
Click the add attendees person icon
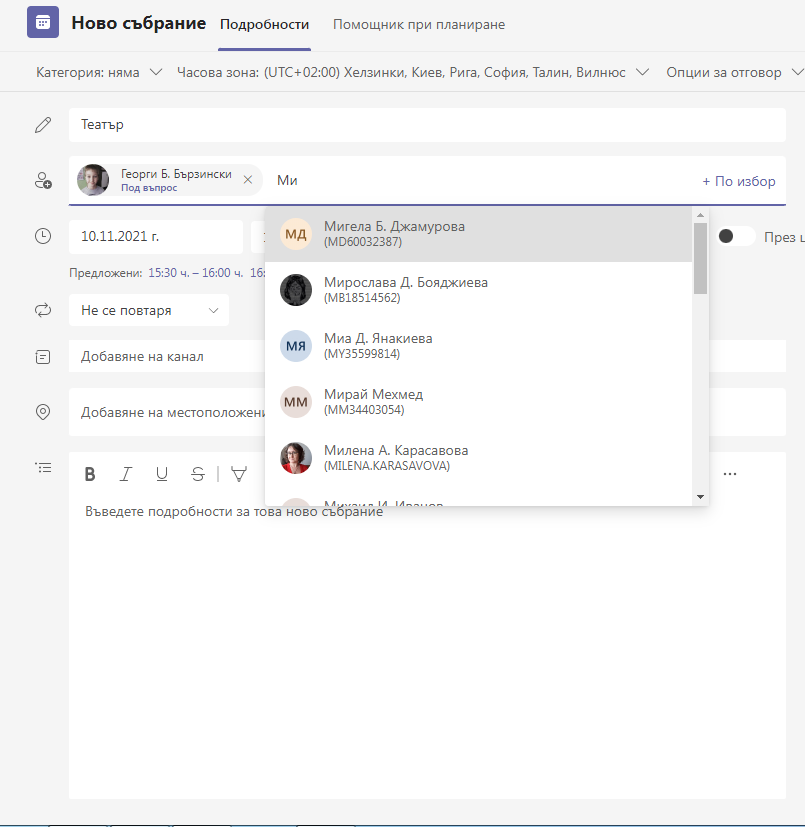tap(43, 180)
